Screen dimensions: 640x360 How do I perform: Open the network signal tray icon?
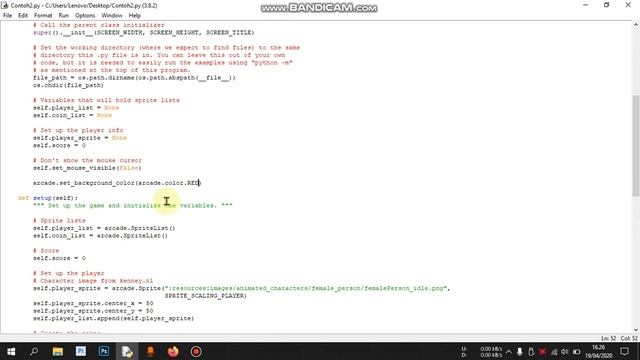554,351
